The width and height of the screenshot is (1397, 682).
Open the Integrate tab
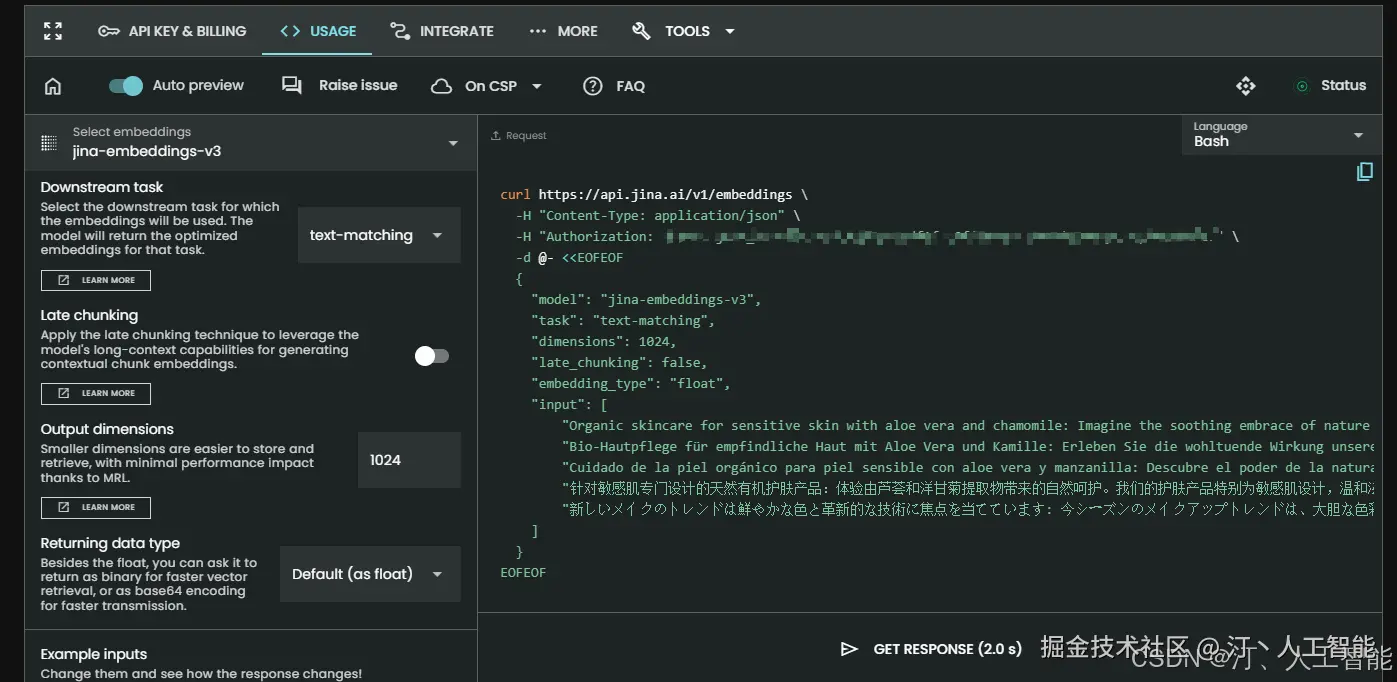tap(441, 31)
